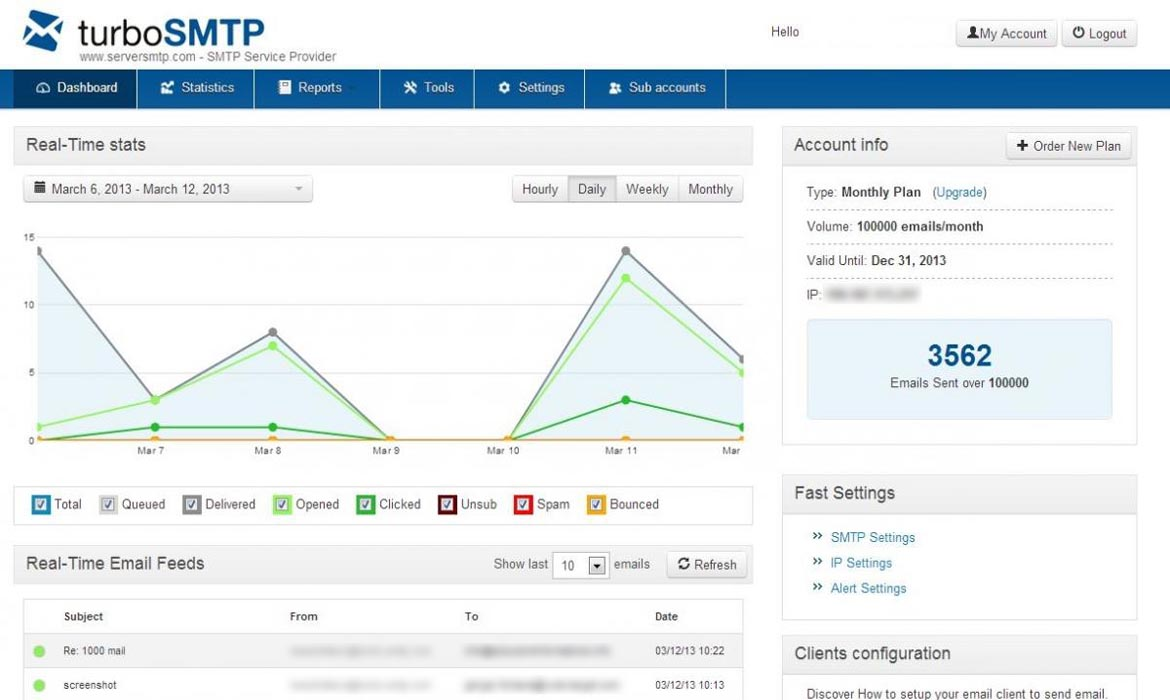Expand the Show last emails count dropdown
This screenshot has width=1170, height=700.
[x=597, y=565]
